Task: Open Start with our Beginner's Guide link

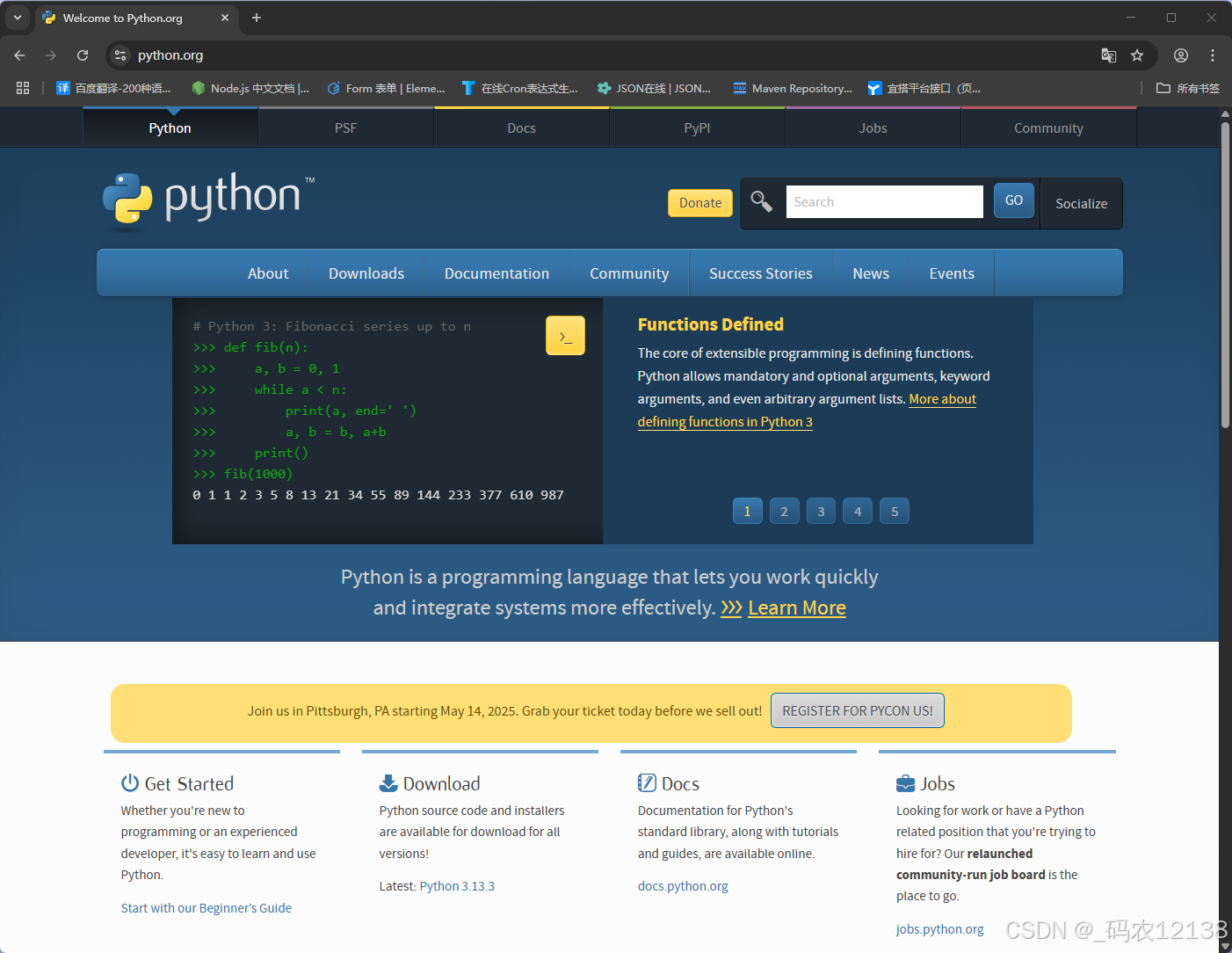Action: tap(207, 908)
